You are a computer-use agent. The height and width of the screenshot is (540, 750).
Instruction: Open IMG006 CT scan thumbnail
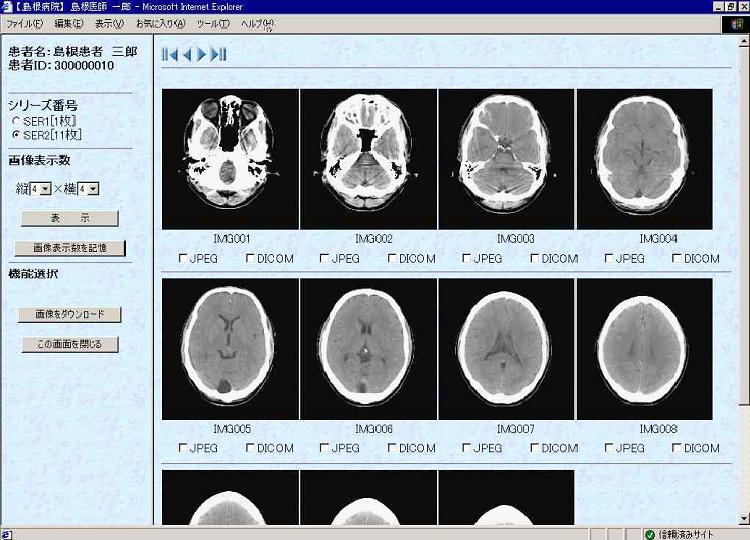pos(368,348)
